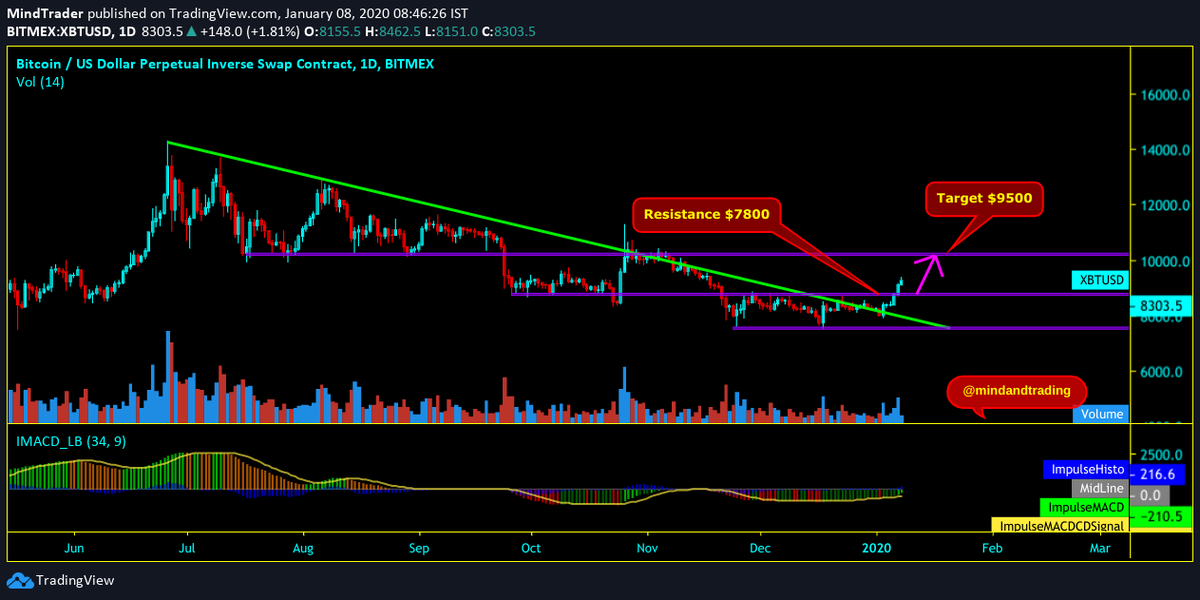Click the ImpulseHisto label tag
Image resolution: width=1200 pixels, height=600 pixels.
tap(1084, 469)
